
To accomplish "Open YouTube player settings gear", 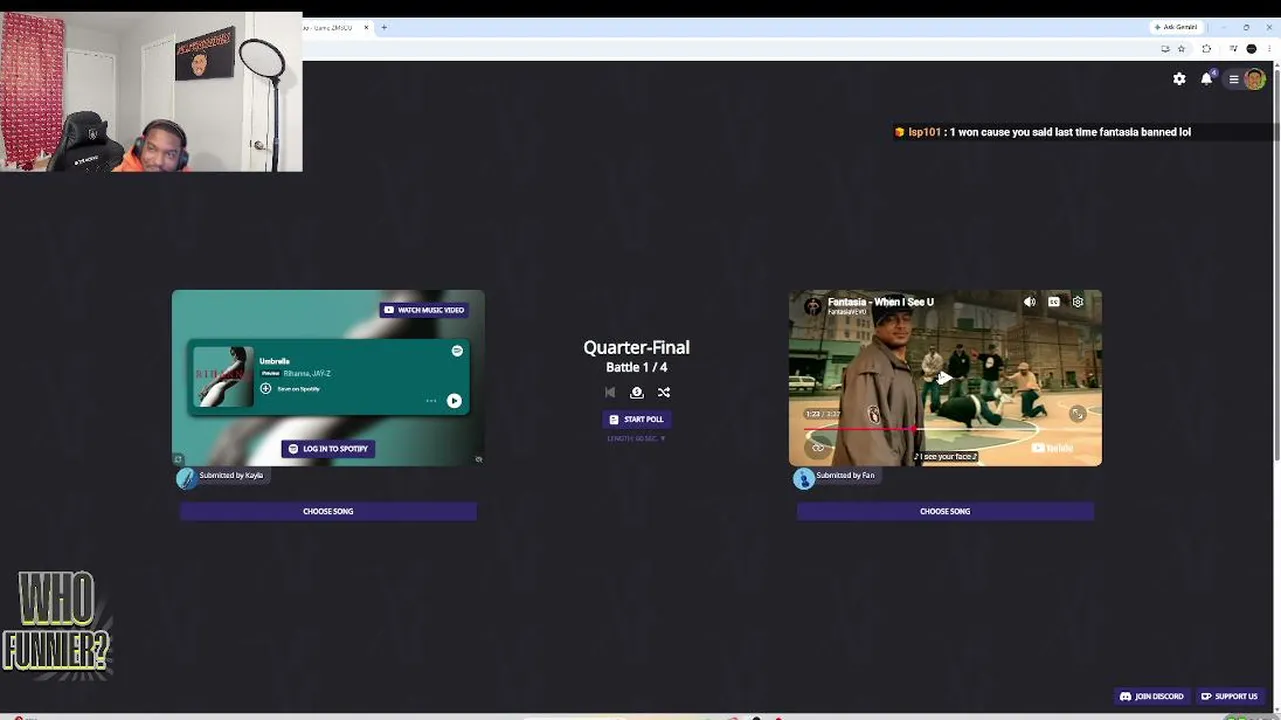I will pyautogui.click(x=1078, y=302).
